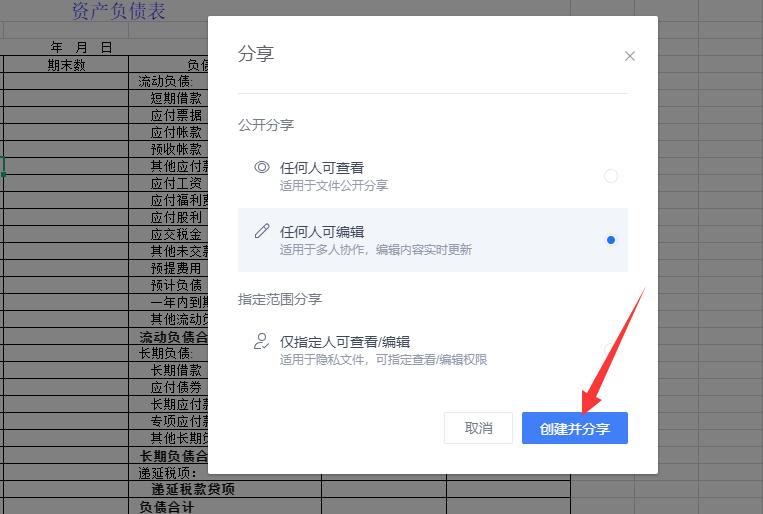Screen dimensions: 763x514
Task: Click the 适用于文件公开分享 description
Action: pyautogui.click(x=333, y=185)
